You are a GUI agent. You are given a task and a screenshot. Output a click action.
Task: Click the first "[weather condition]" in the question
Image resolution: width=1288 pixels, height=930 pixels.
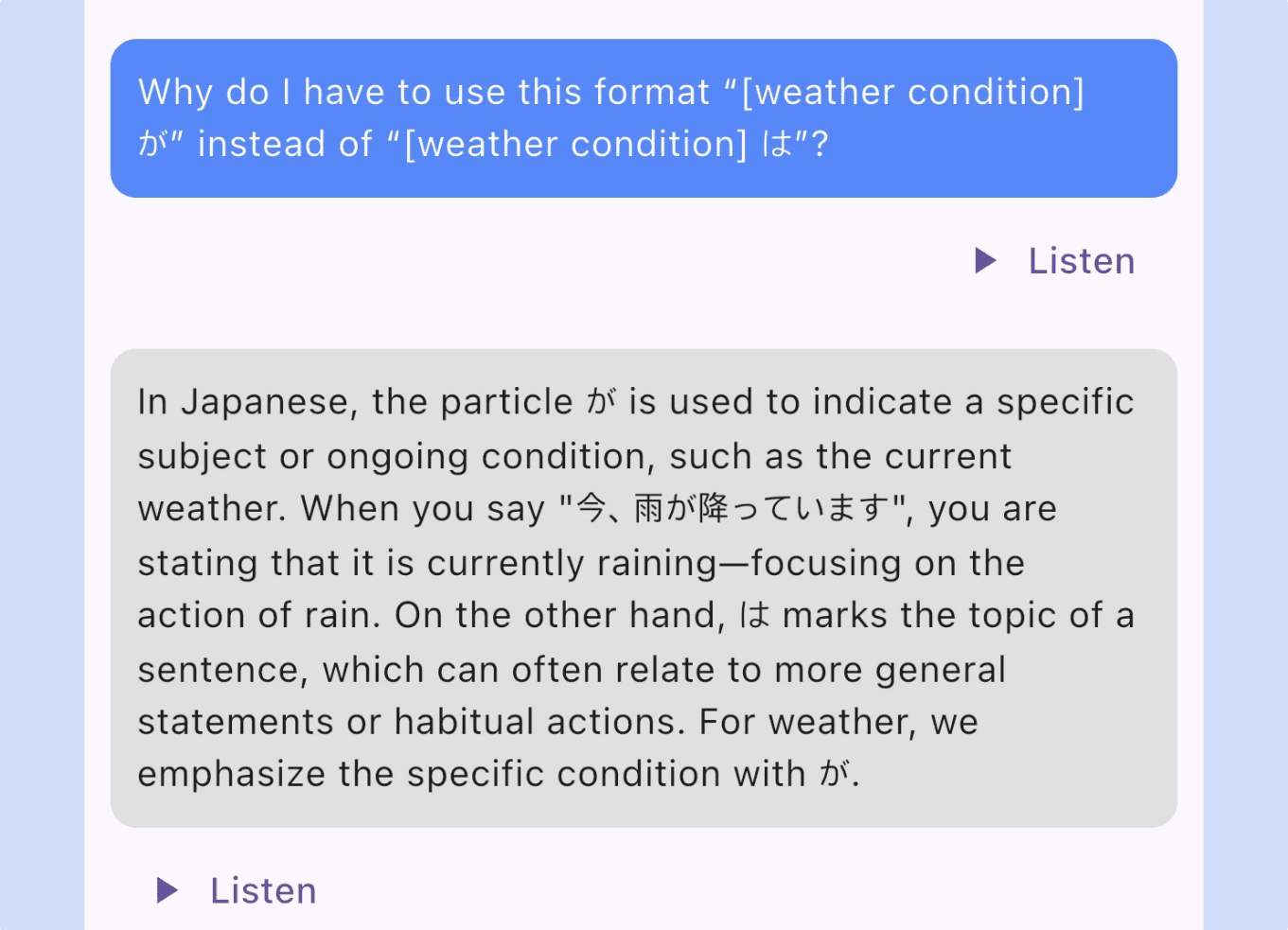pyautogui.click(x=912, y=93)
